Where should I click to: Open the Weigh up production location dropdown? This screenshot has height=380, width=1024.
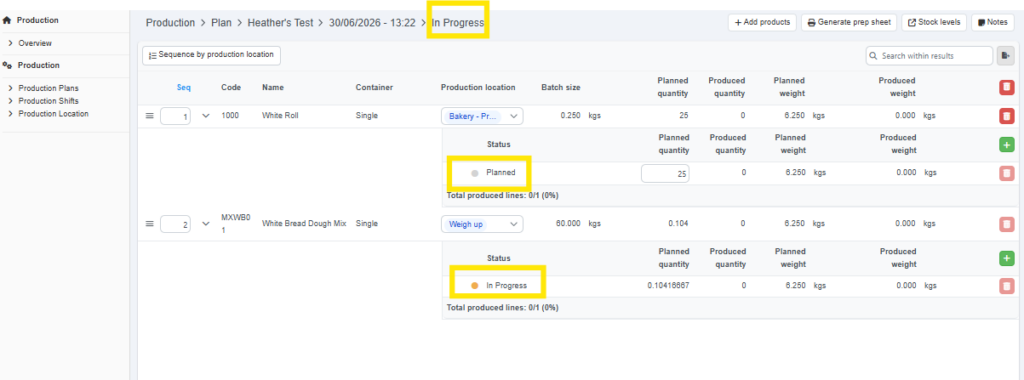(x=482, y=224)
